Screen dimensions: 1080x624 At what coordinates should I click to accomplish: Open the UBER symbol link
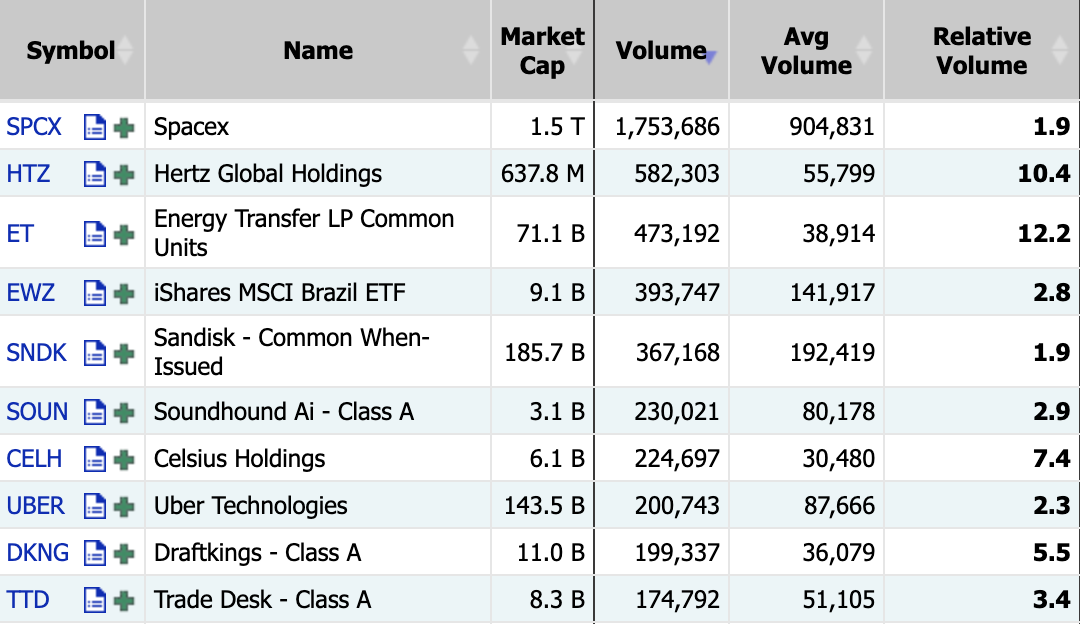35,506
